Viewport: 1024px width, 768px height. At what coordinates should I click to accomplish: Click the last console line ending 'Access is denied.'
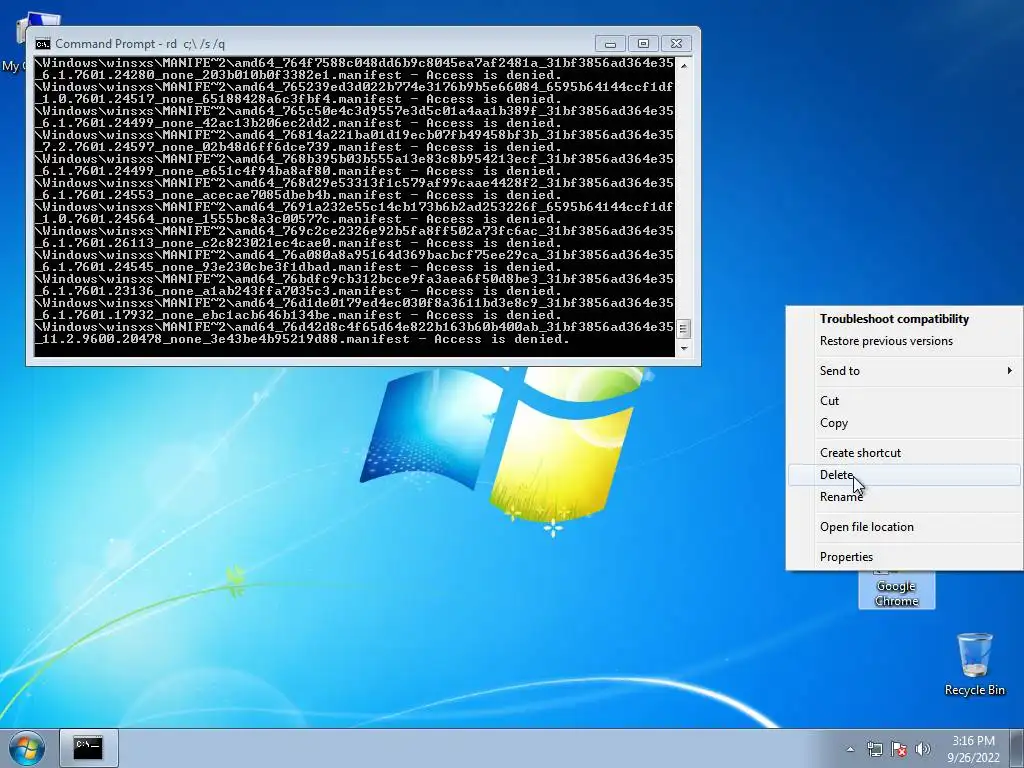pos(302,339)
